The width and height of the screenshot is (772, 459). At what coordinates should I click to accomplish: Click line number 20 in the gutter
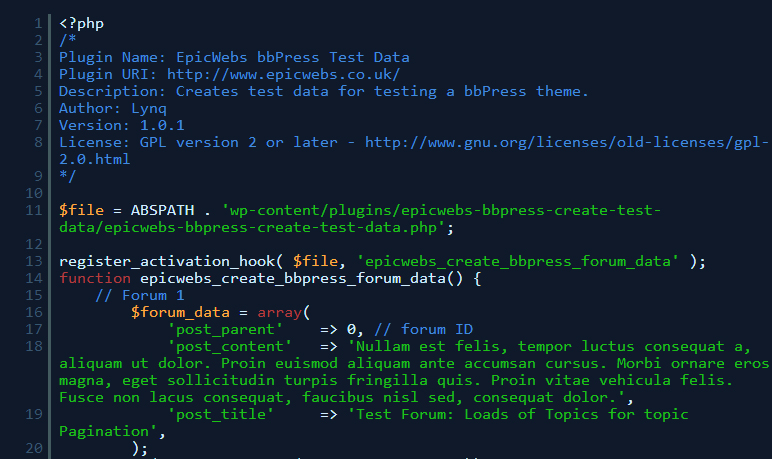tap(34, 448)
